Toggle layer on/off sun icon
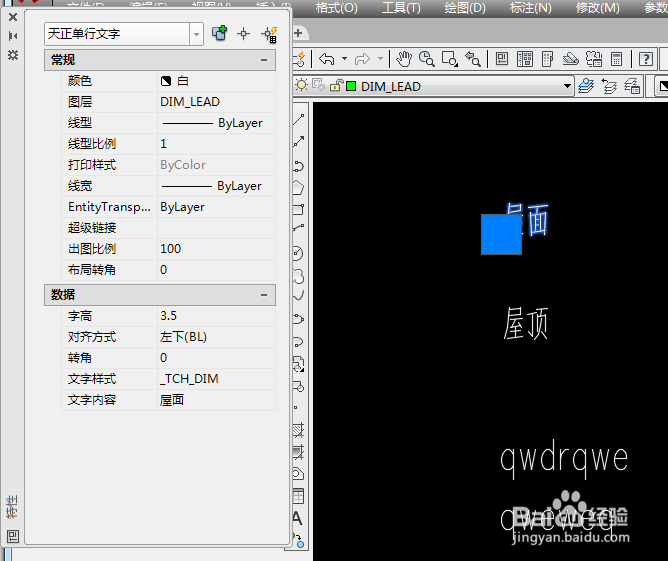Viewport: 668px width, 561px height. [x=301, y=85]
